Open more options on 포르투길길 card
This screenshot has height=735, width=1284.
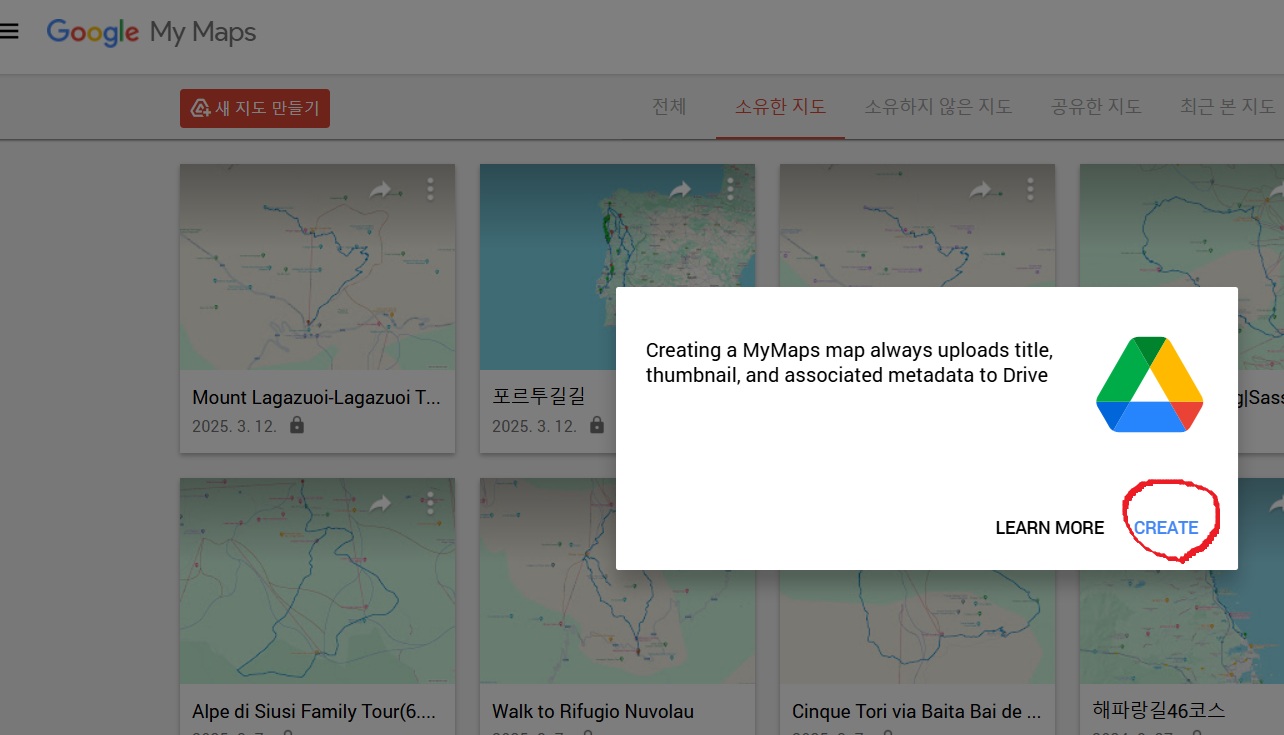(x=730, y=188)
